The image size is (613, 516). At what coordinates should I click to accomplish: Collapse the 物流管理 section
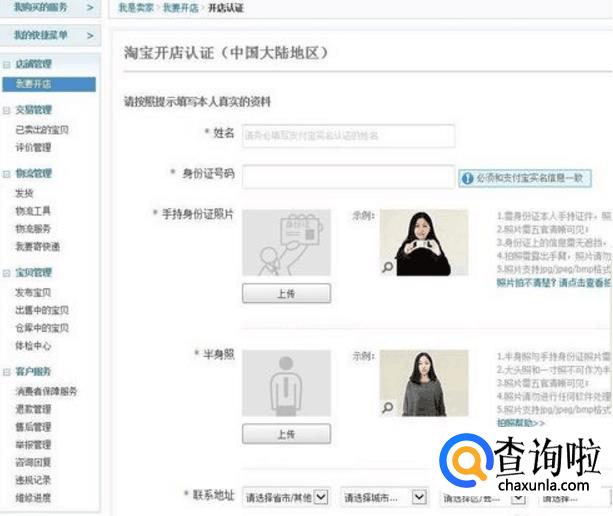pos(7,174)
